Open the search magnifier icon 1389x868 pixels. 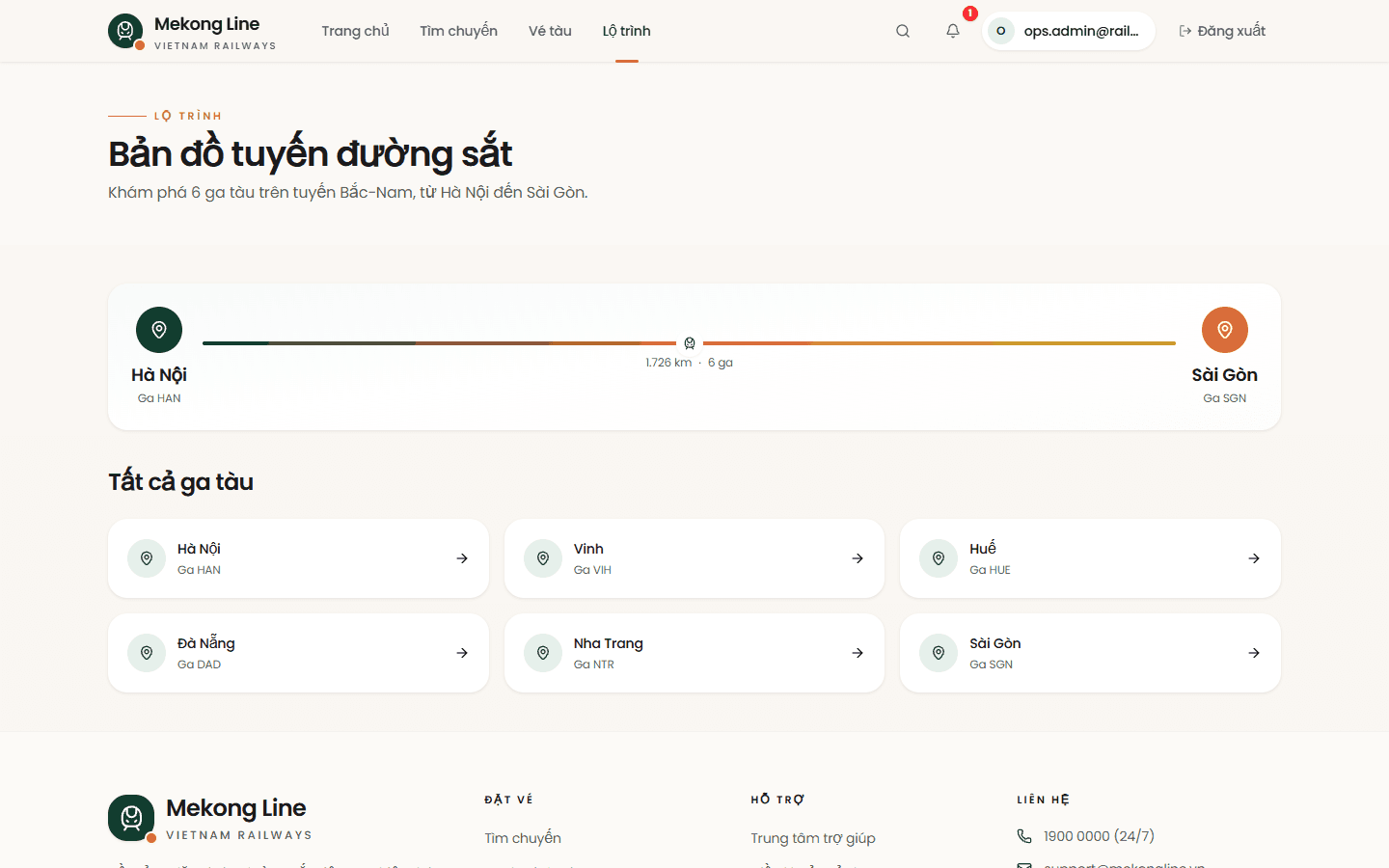tap(903, 31)
